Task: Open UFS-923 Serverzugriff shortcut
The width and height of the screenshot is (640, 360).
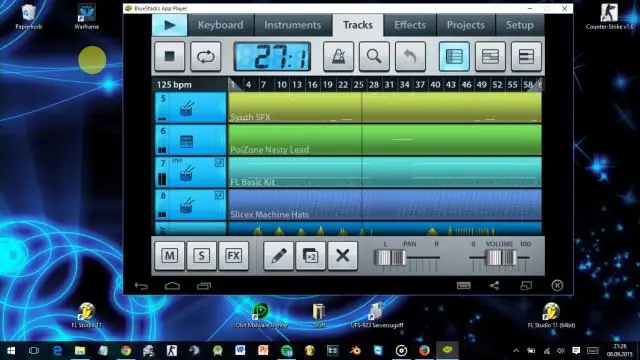Action: coord(377,315)
